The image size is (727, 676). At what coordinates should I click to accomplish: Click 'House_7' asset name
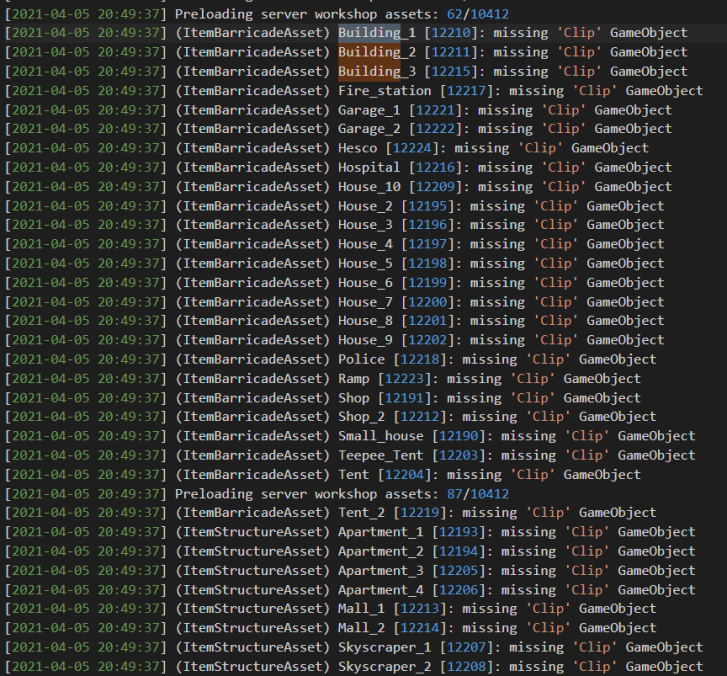click(365, 302)
